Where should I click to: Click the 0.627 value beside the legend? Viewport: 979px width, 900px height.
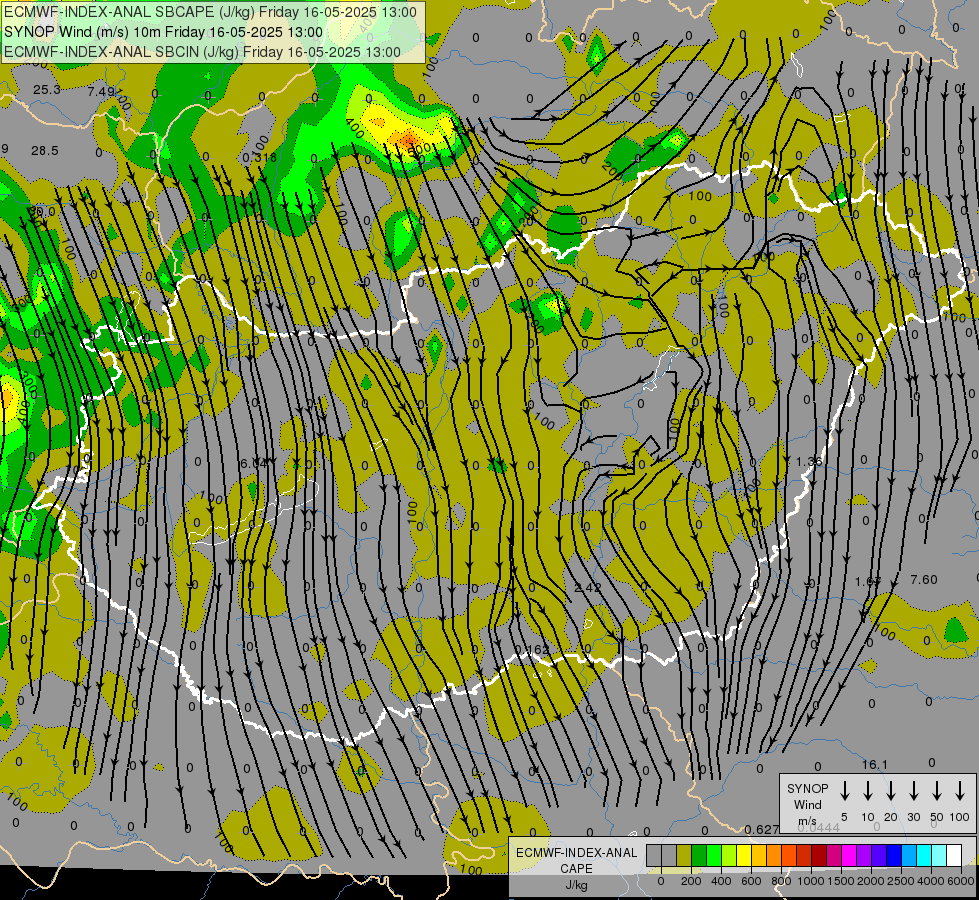tap(762, 829)
